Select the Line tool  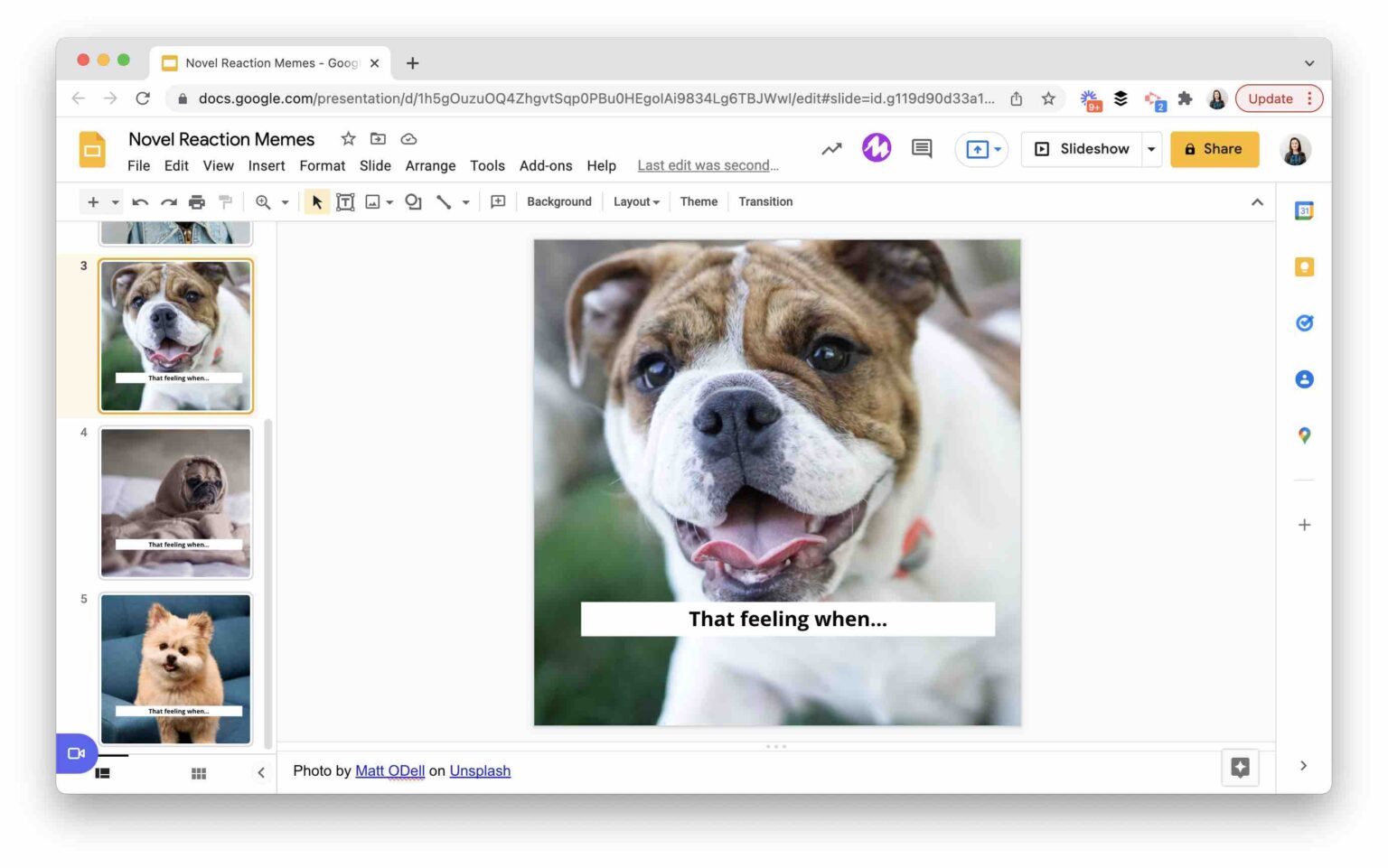(x=444, y=201)
